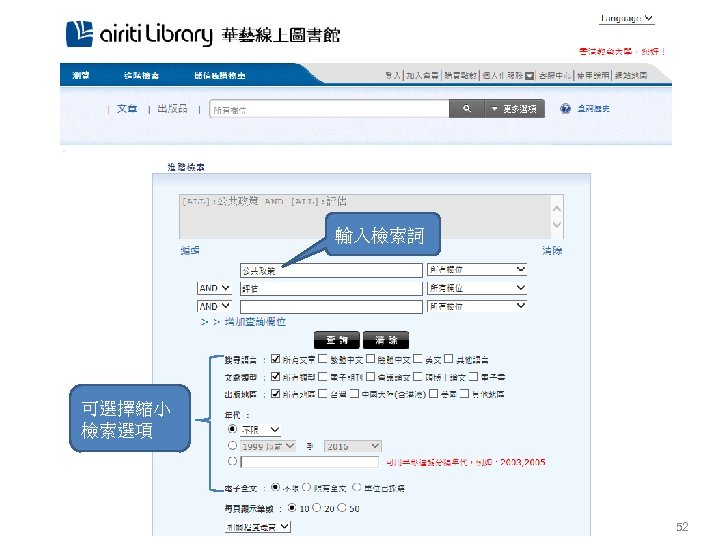The image size is (720, 540).
Task: Click the 查詢歷史 link
Action: pyautogui.click(x=593, y=109)
